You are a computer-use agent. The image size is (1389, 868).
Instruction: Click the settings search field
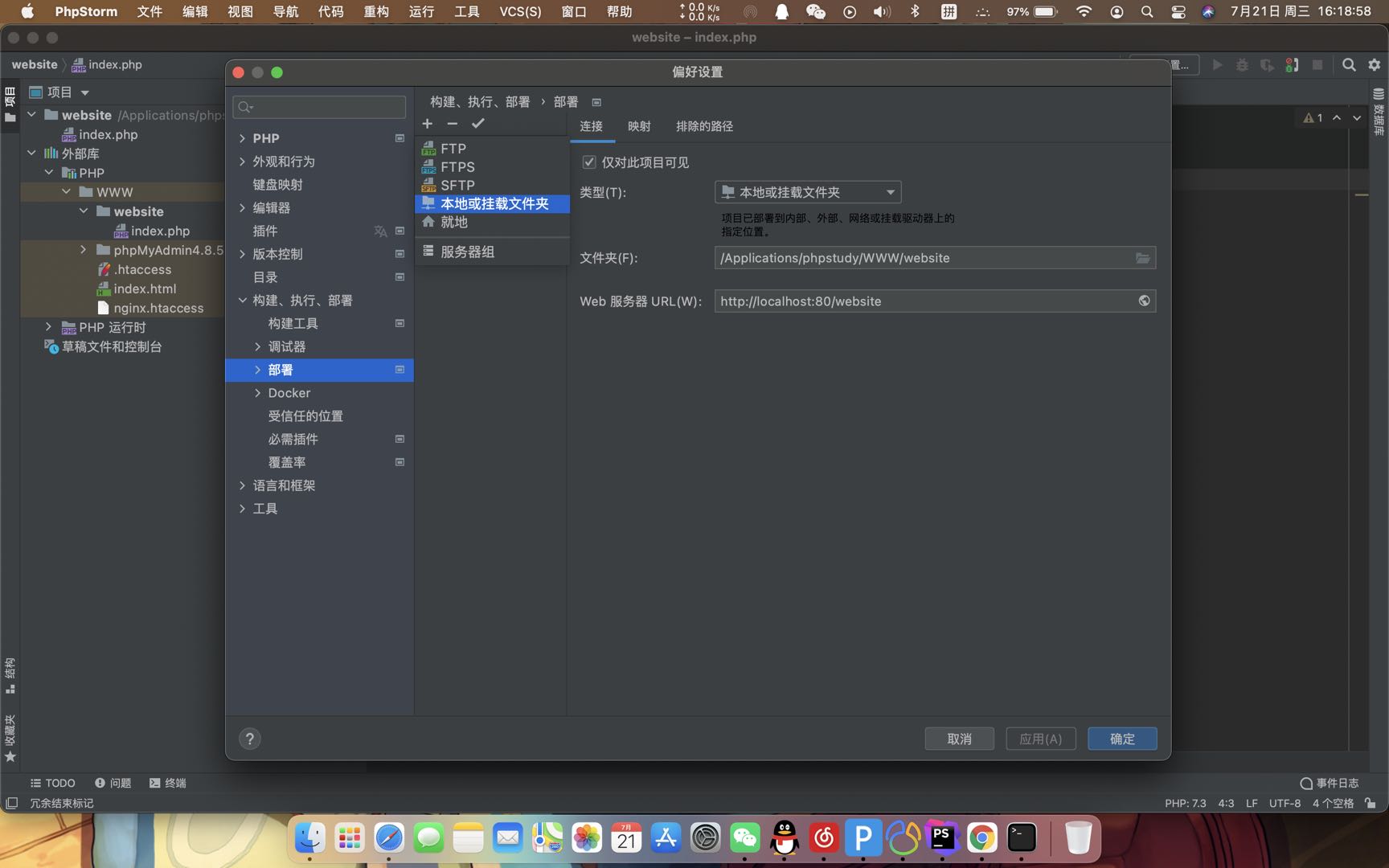pos(319,107)
